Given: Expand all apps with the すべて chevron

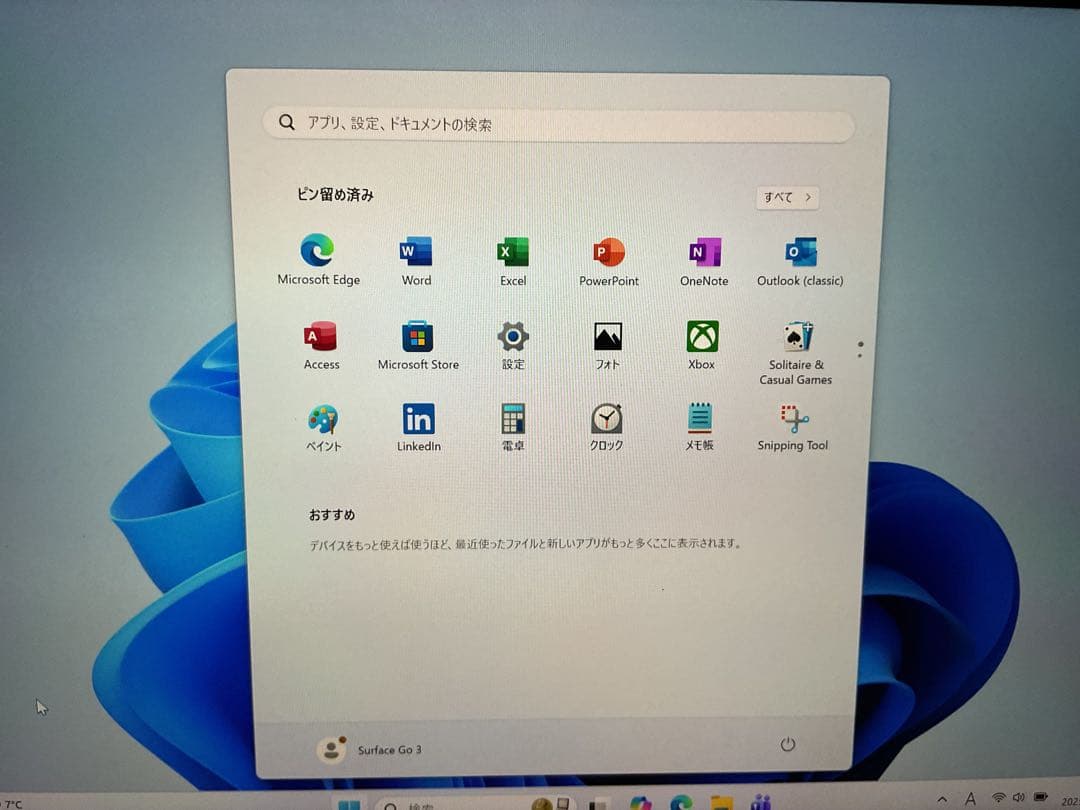Looking at the screenshot, I should (x=787, y=197).
